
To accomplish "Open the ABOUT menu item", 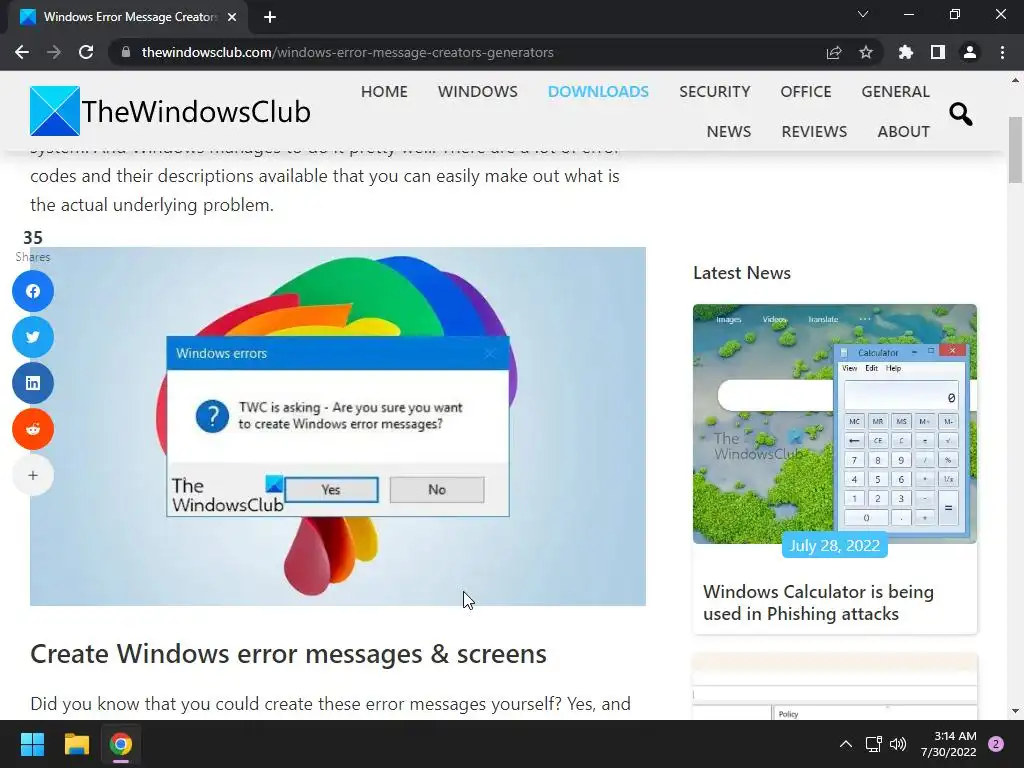I will (903, 131).
